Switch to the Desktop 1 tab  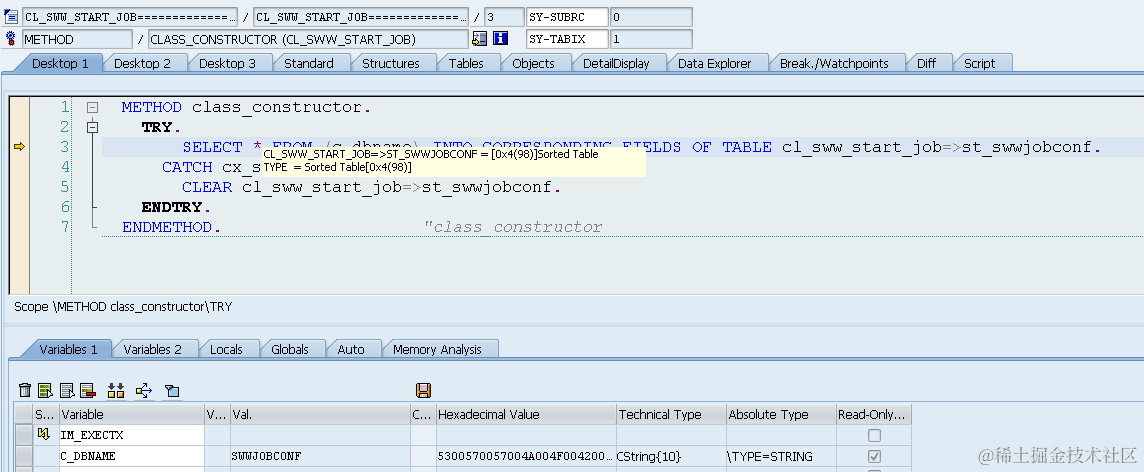coord(60,63)
